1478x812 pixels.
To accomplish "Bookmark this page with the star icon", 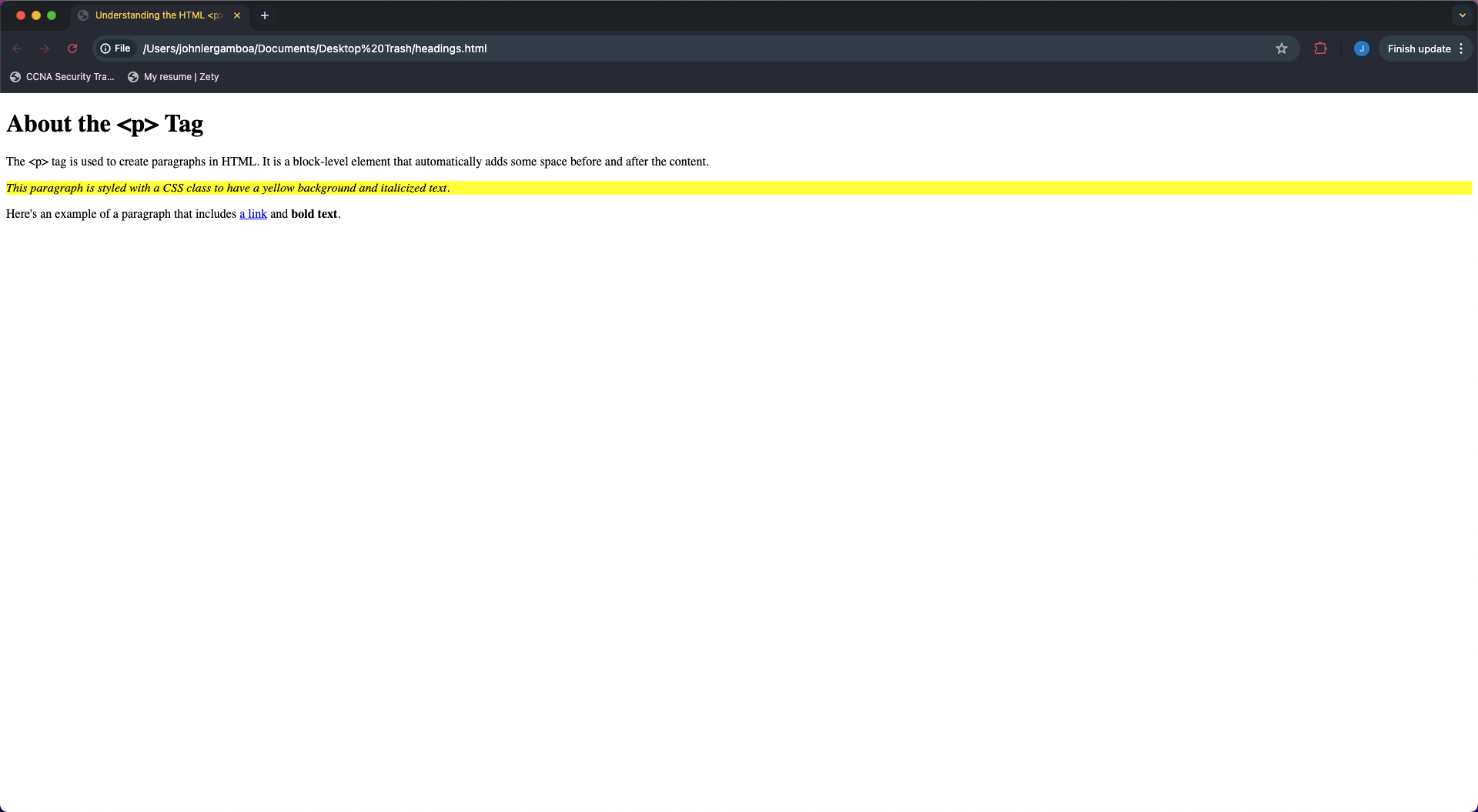I will coord(1282,48).
